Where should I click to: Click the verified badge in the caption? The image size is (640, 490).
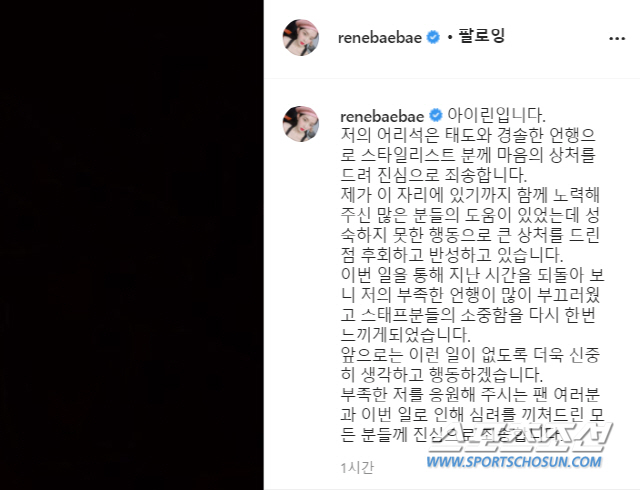tap(436, 116)
